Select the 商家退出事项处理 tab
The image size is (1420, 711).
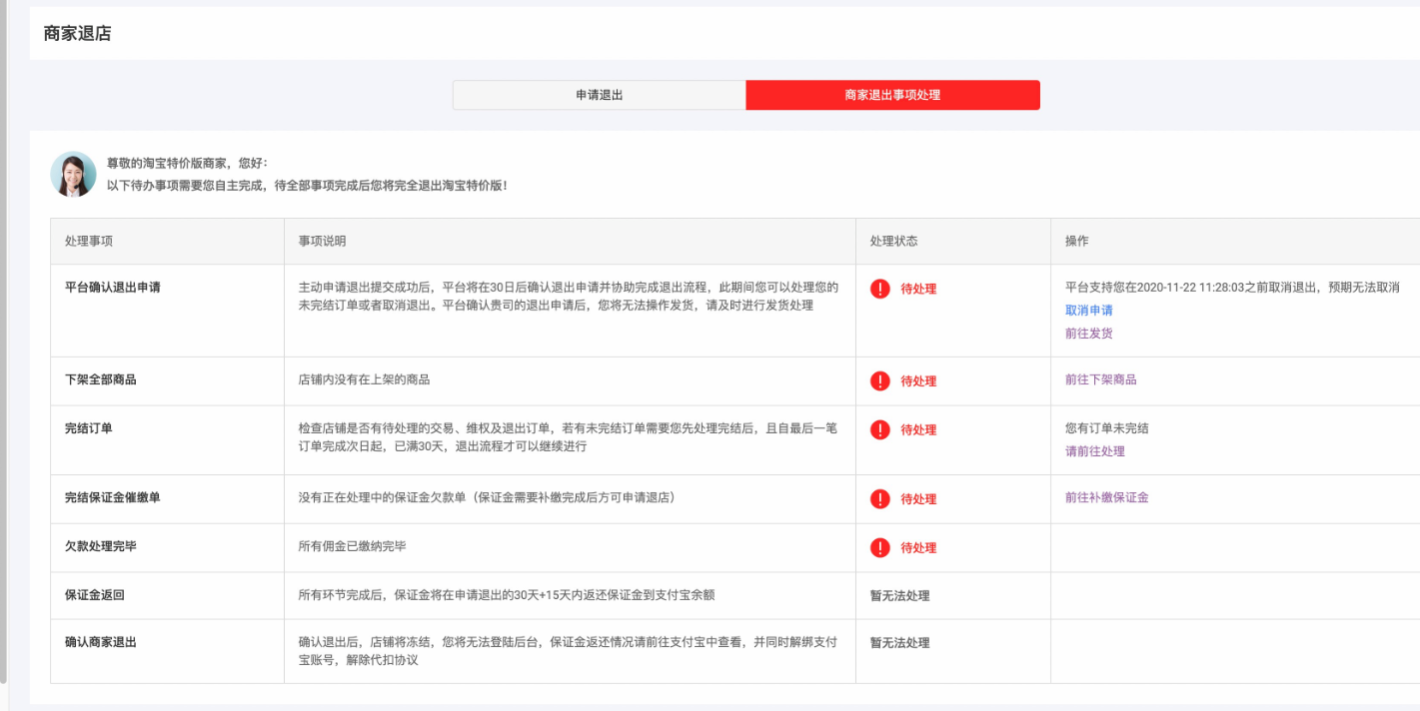click(891, 95)
